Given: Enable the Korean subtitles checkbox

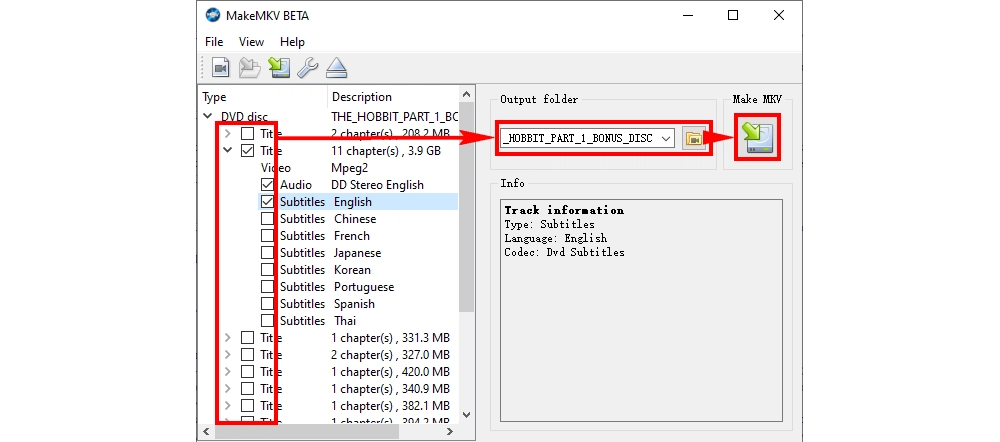Looking at the screenshot, I should (x=268, y=270).
